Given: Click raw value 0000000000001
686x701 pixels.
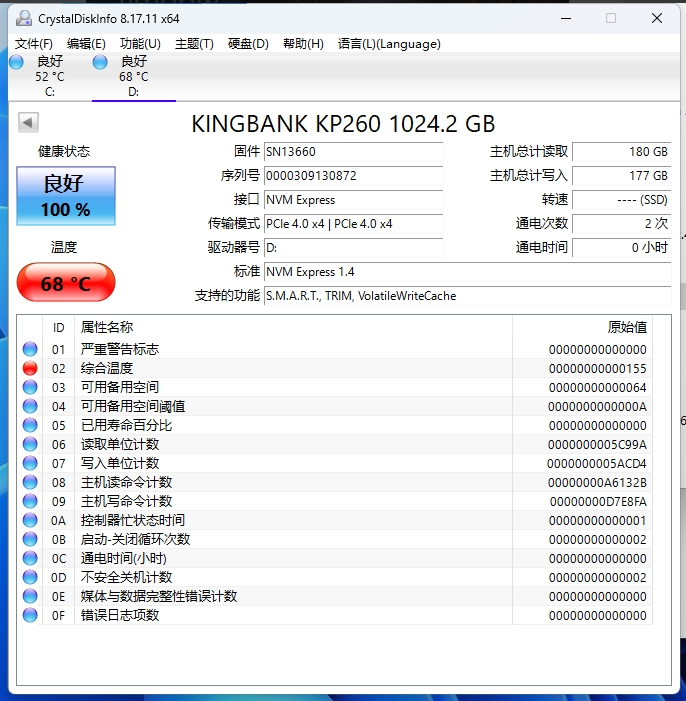Looking at the screenshot, I should pos(597,520).
